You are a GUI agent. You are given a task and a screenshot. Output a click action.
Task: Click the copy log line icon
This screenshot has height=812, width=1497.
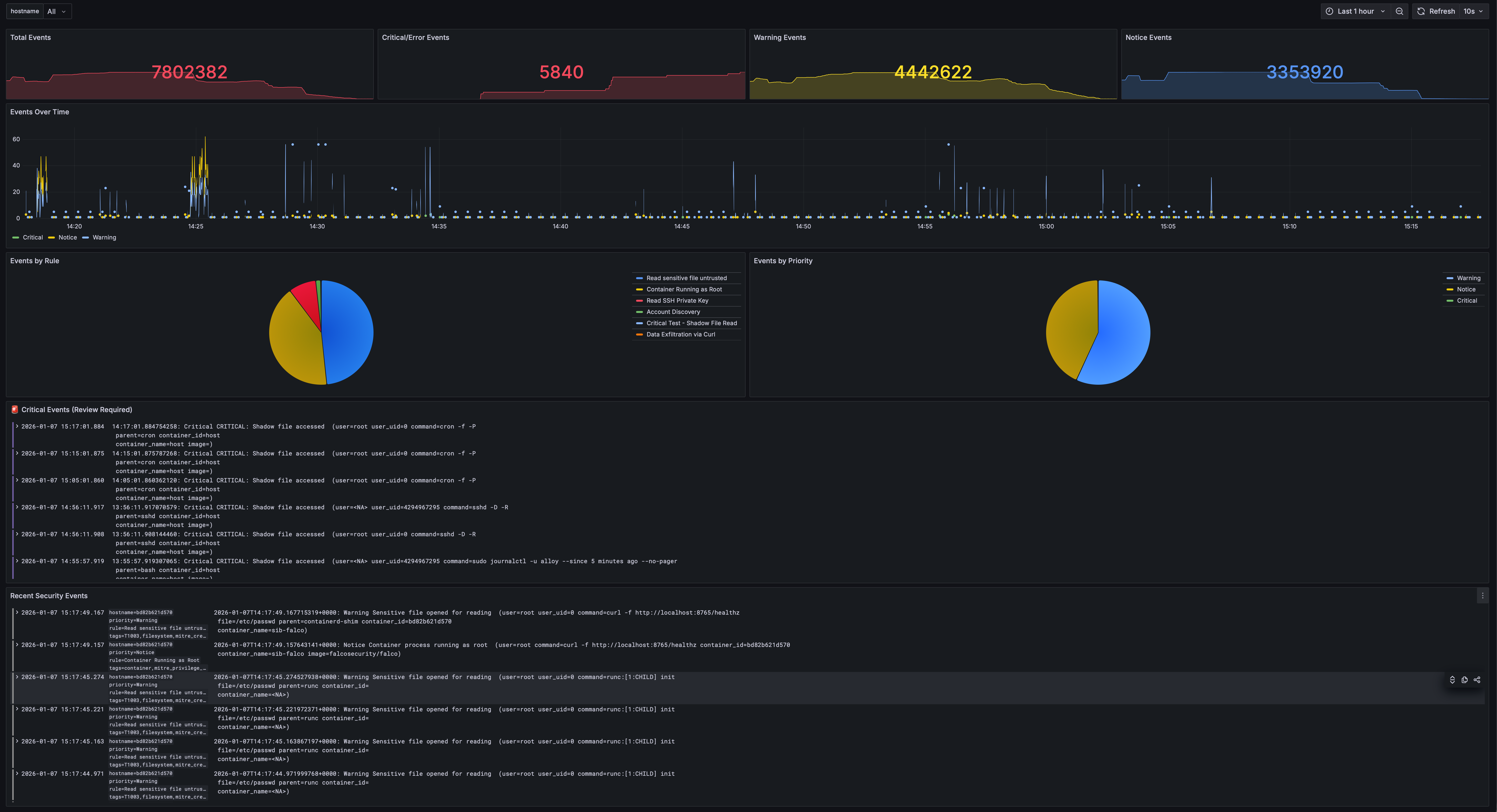tap(1464, 680)
